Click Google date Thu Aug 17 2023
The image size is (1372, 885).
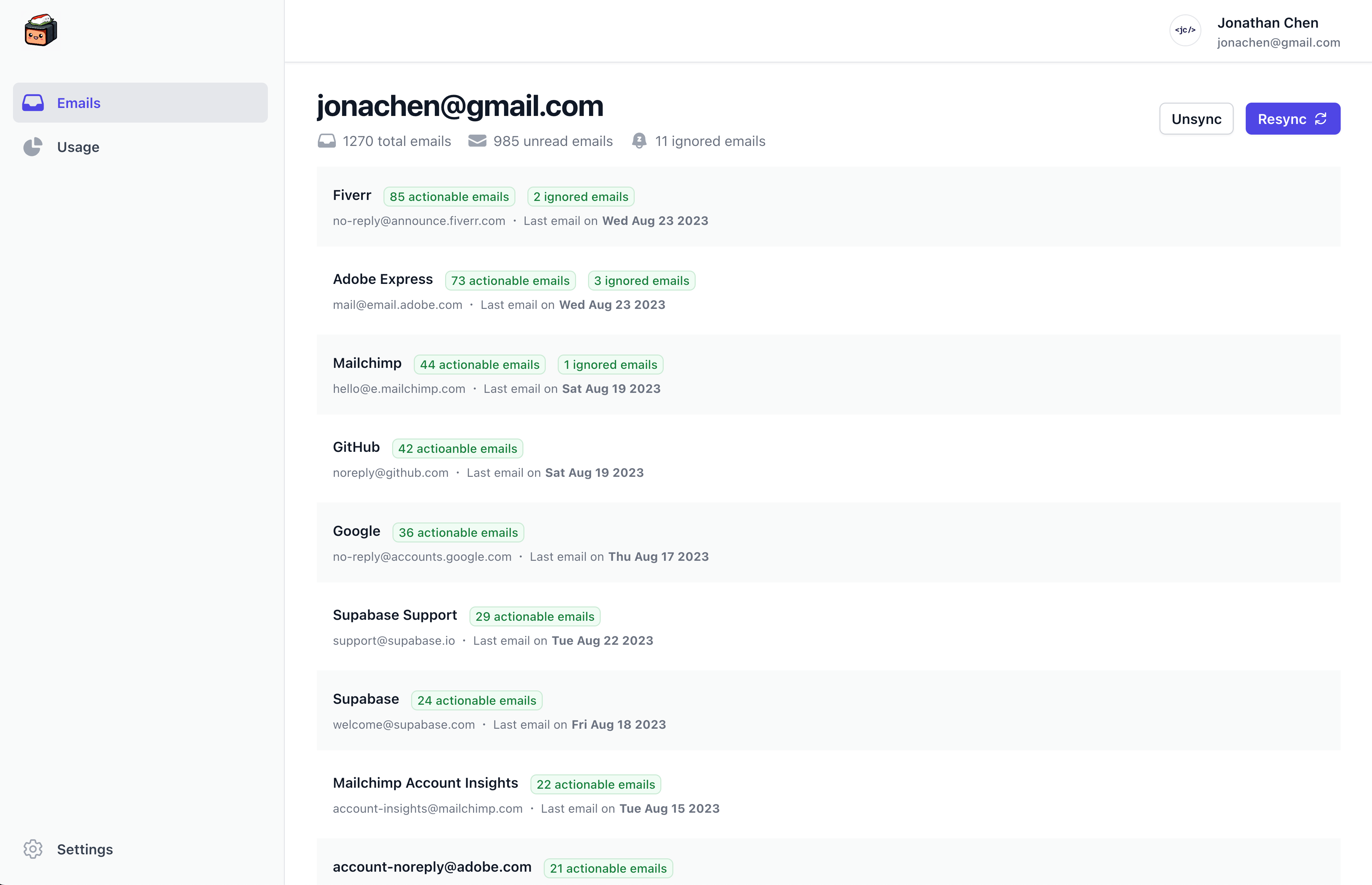click(658, 556)
